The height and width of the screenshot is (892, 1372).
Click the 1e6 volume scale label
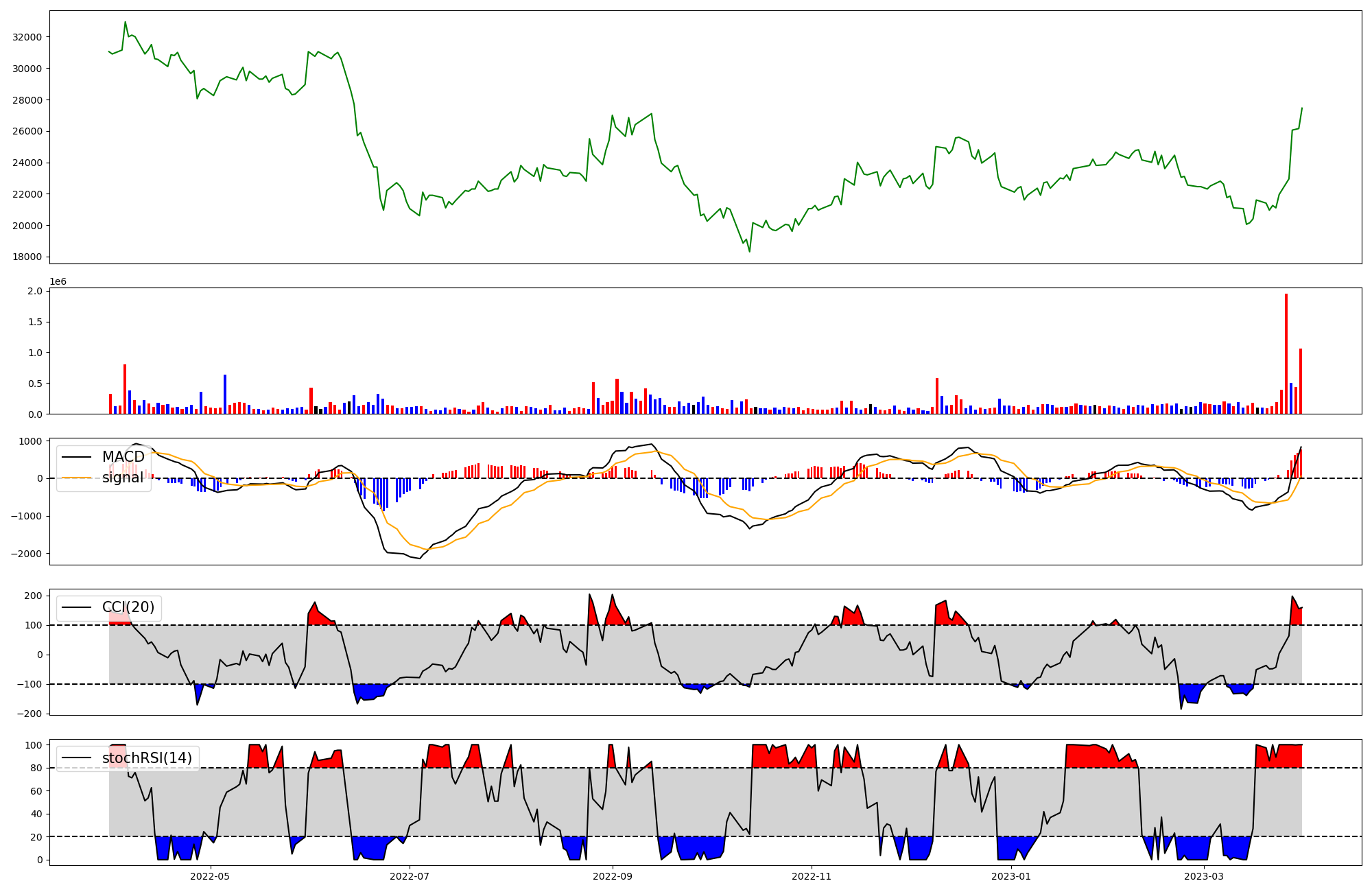point(58,282)
